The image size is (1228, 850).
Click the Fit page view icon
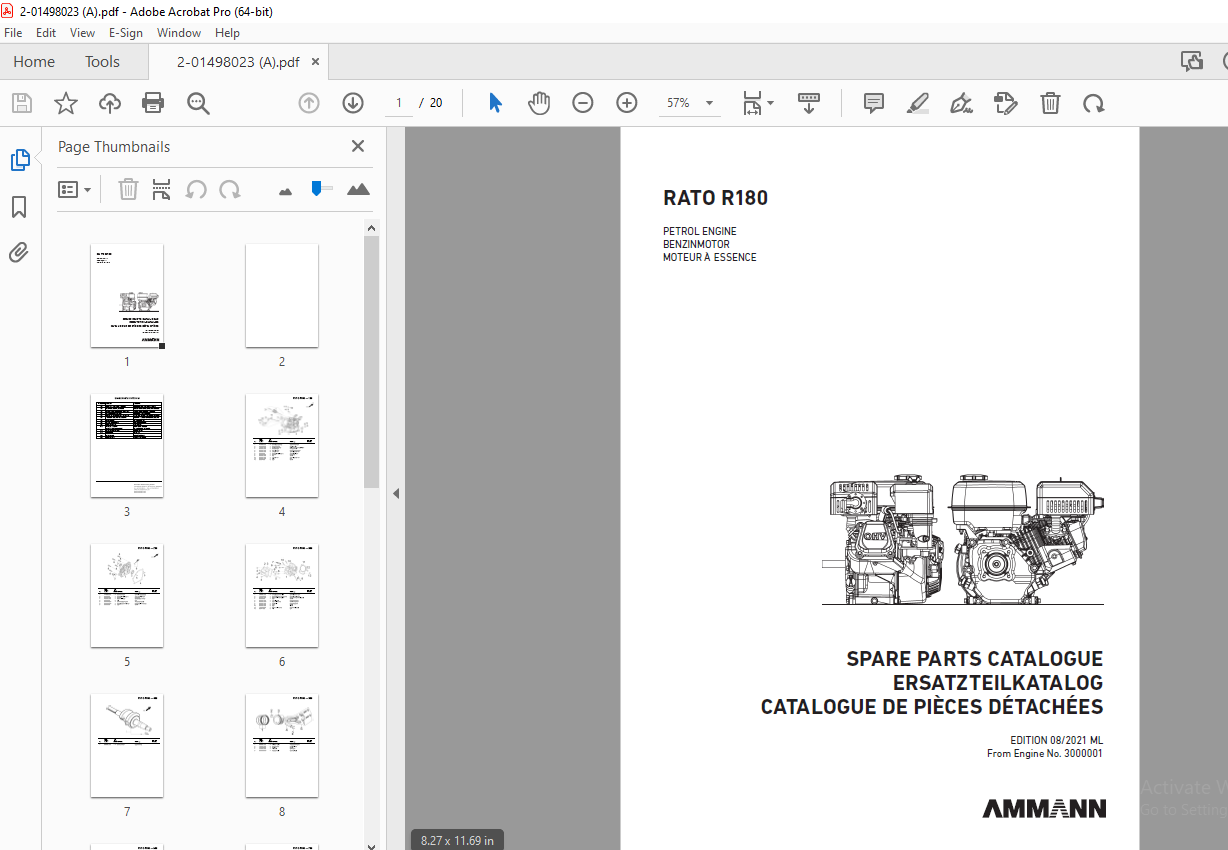tap(752, 103)
